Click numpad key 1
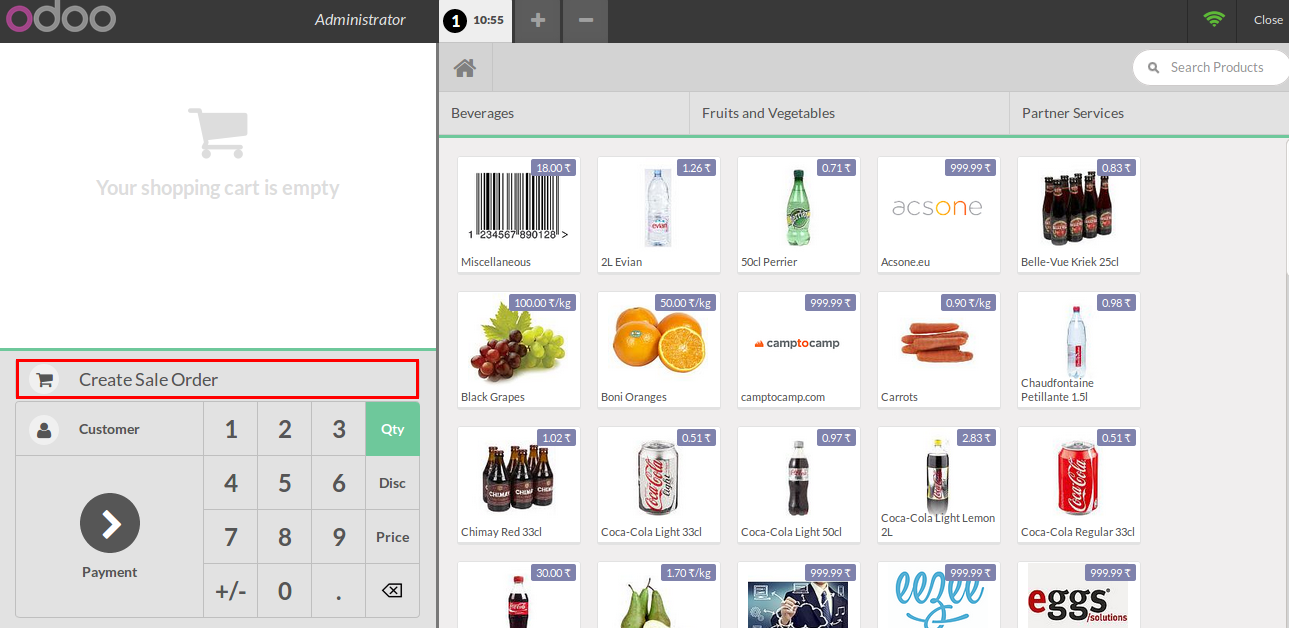This screenshot has height=628, width=1289. 231,429
